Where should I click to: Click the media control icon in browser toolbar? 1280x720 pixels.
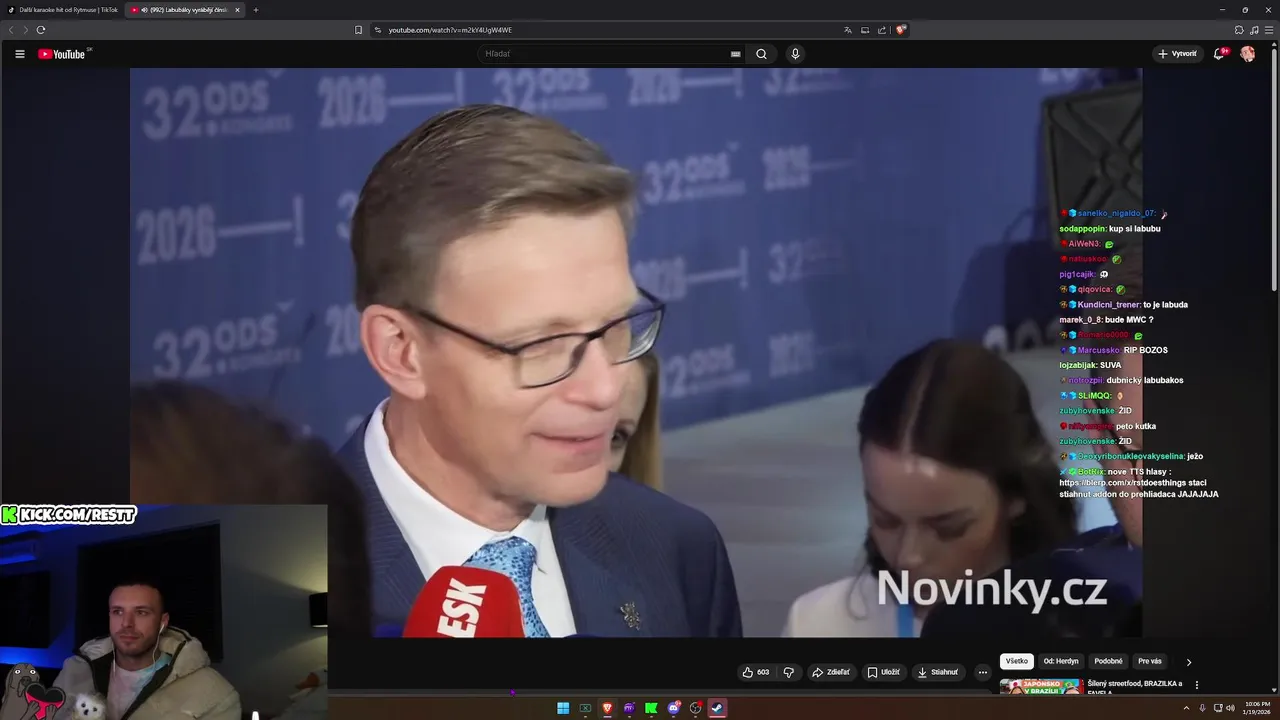pyautogui.click(x=1254, y=30)
